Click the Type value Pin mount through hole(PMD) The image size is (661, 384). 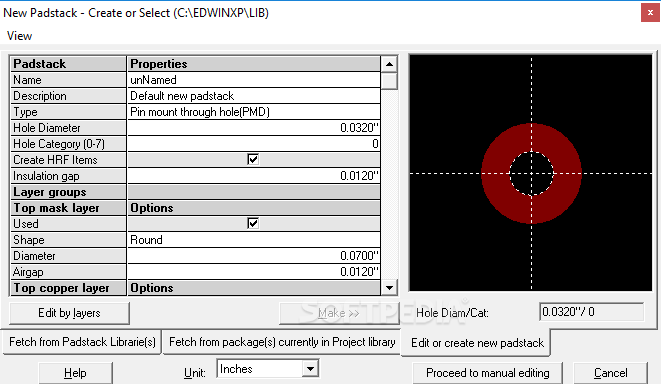(254, 112)
